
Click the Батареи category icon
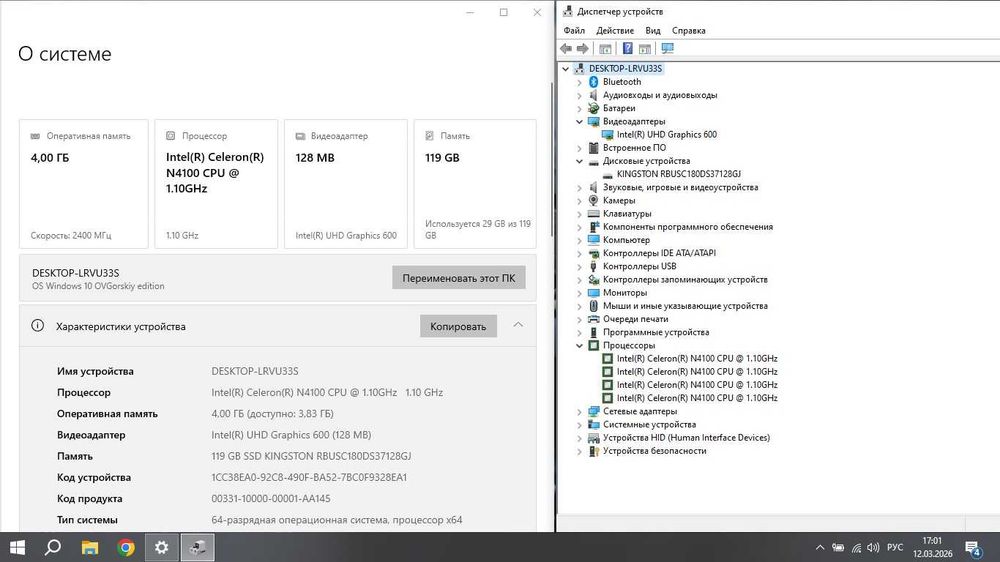pyautogui.click(x=593, y=108)
